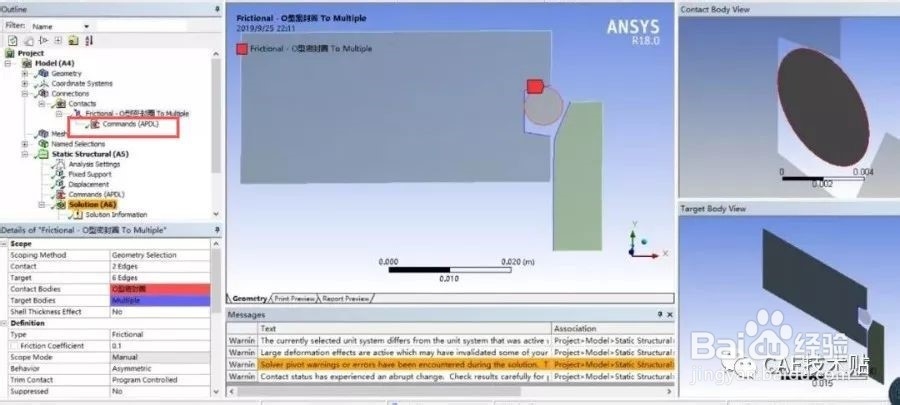
Task: Select Commands (APDL) under Frictional contact
Action: tap(130, 124)
